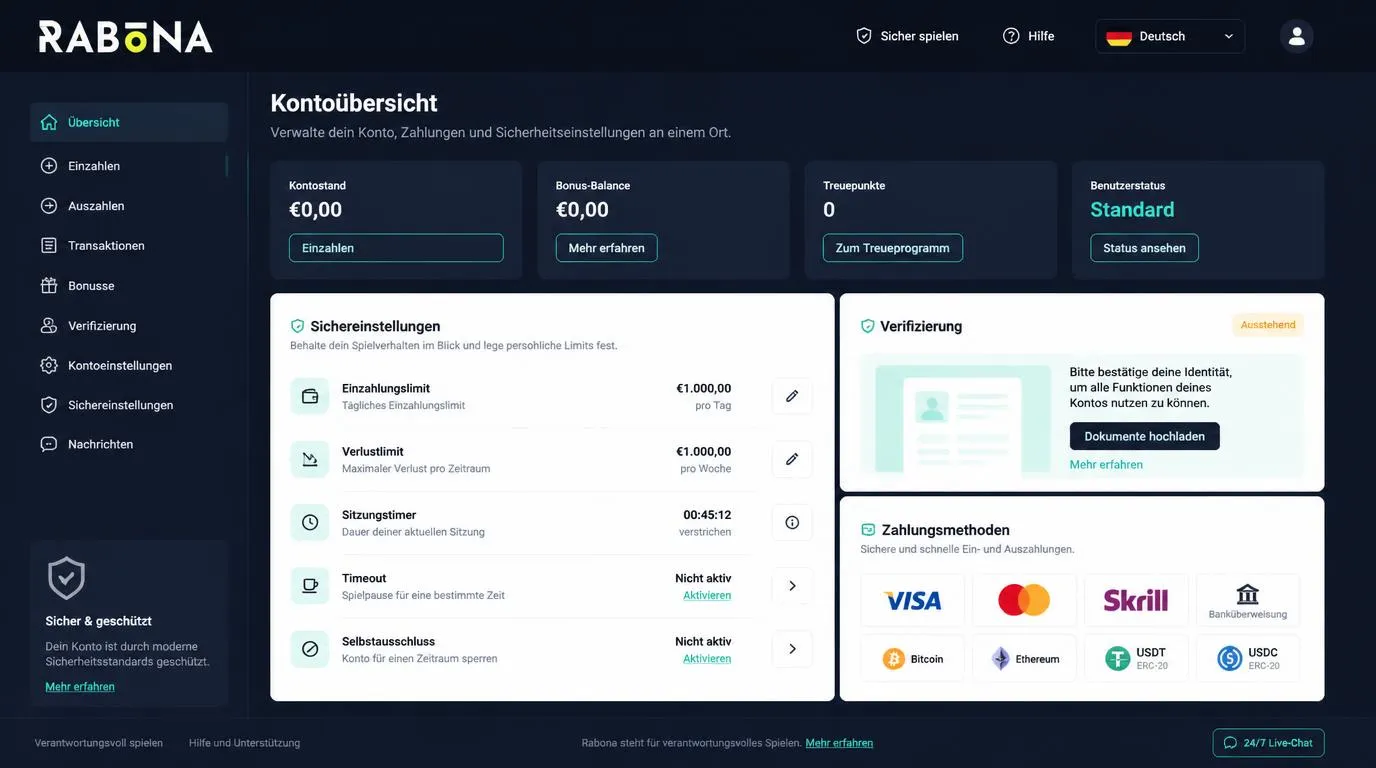Viewport: 1376px width, 768px height.
Task: Open Sichereinstellungen in the sidebar
Action: pyautogui.click(x=129, y=405)
